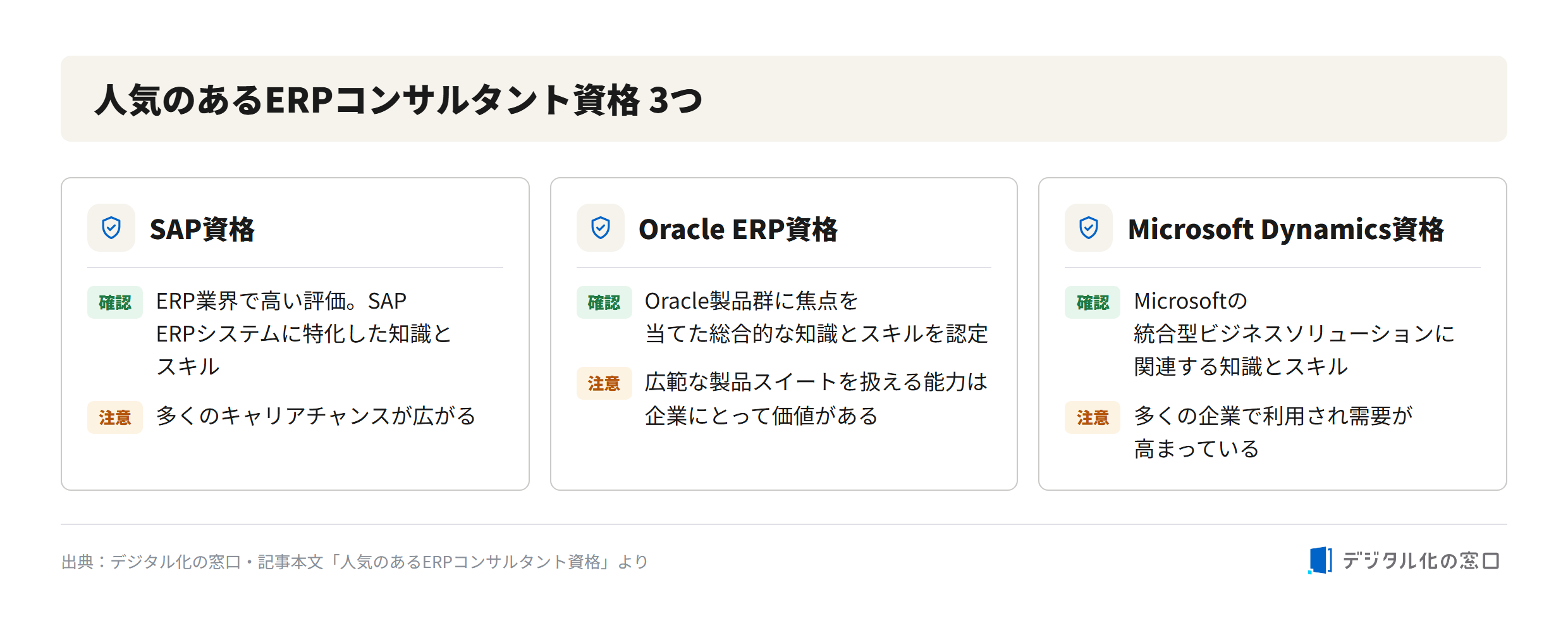Click the text 統合型ビジネスソリューションに
The height and width of the screenshot is (635, 1568).
coord(1294,334)
